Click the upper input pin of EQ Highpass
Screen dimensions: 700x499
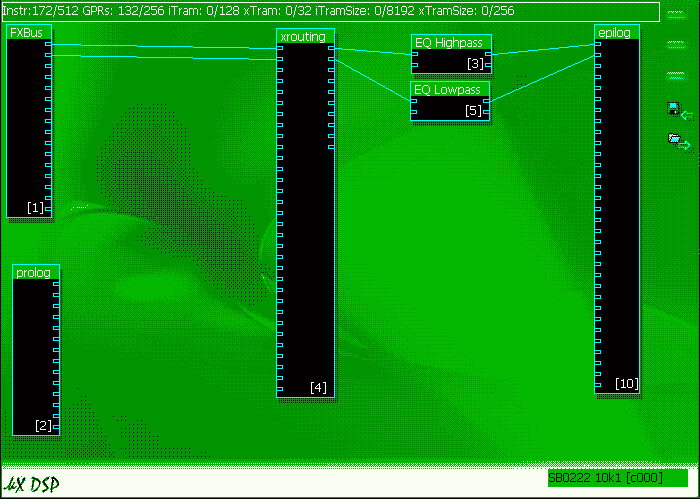(414, 54)
